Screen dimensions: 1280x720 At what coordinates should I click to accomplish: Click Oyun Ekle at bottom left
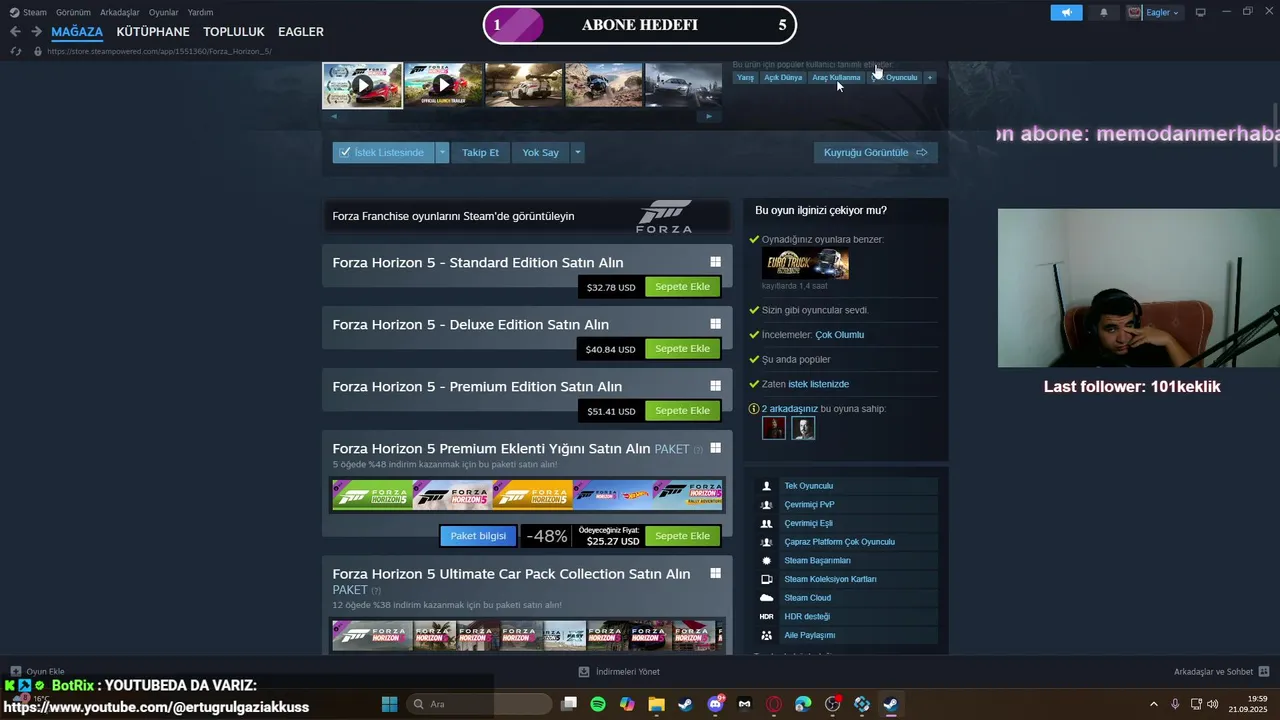click(x=37, y=672)
